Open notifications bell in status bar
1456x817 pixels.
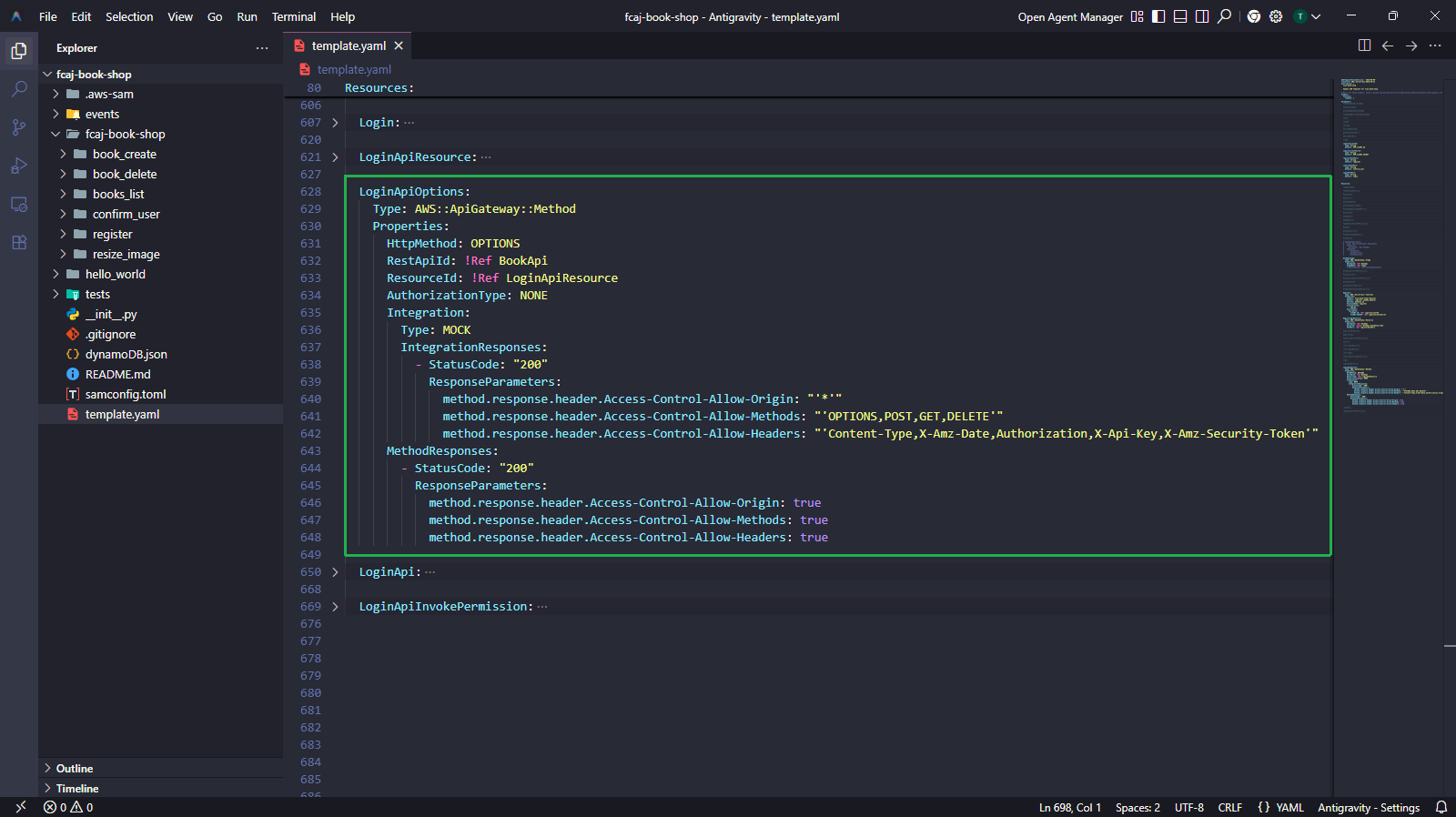pos(1441,807)
